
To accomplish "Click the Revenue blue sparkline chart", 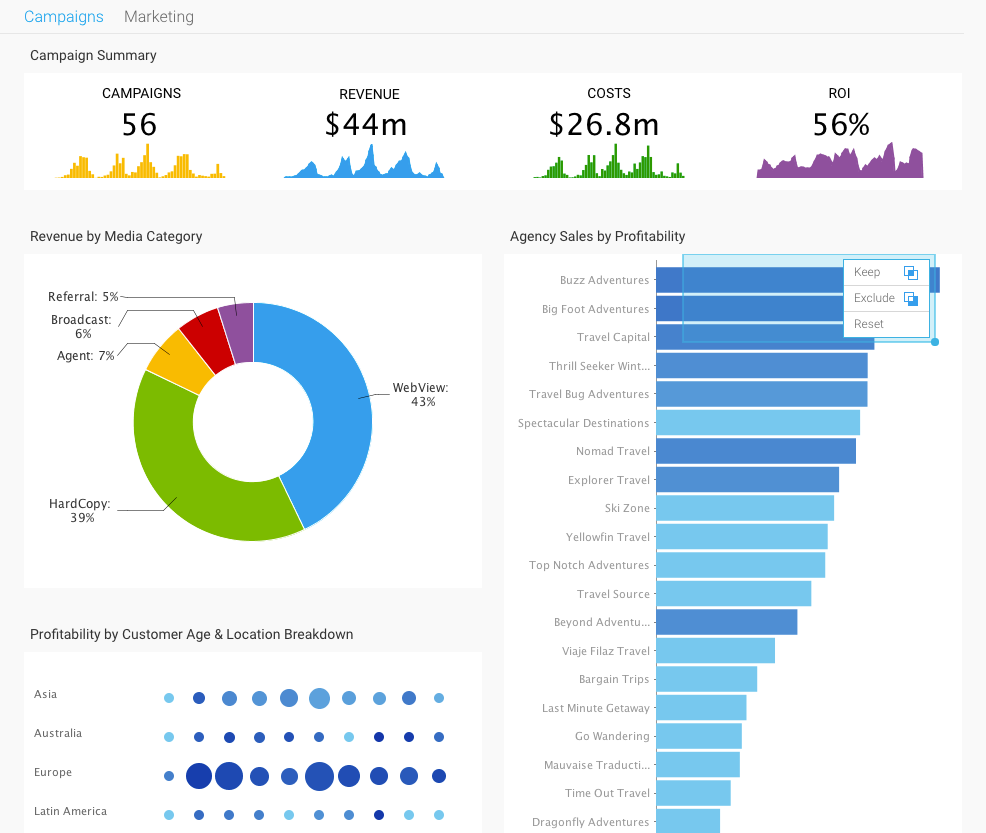I will pyautogui.click(x=364, y=164).
